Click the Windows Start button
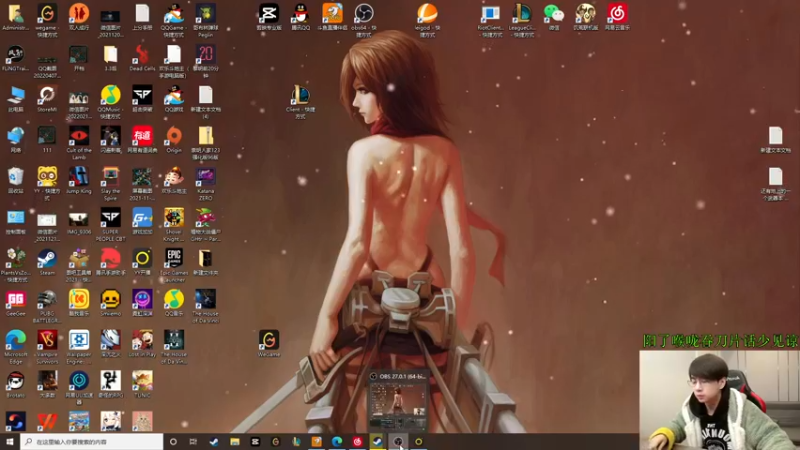The height and width of the screenshot is (450, 800). click(x=10, y=441)
